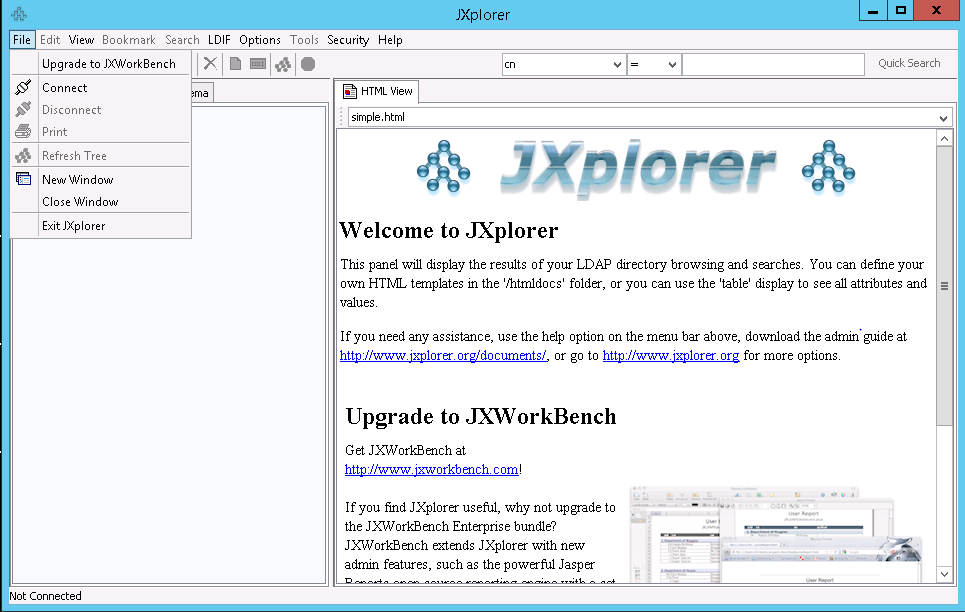Open the Search menu

182,39
